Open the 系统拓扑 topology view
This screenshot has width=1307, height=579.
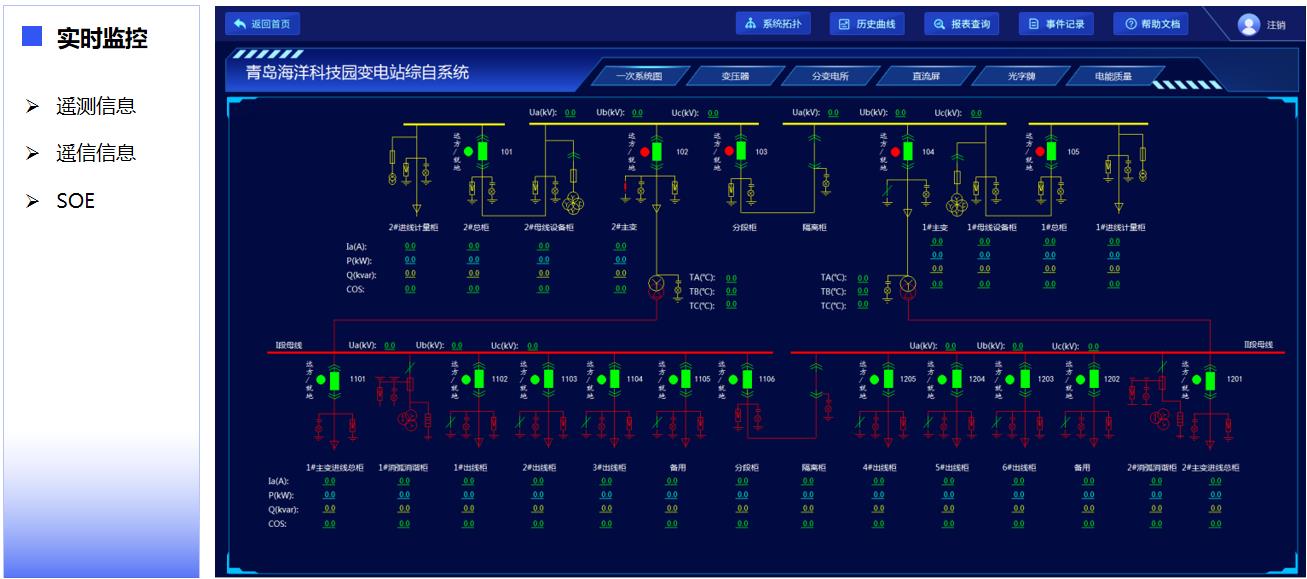773,24
